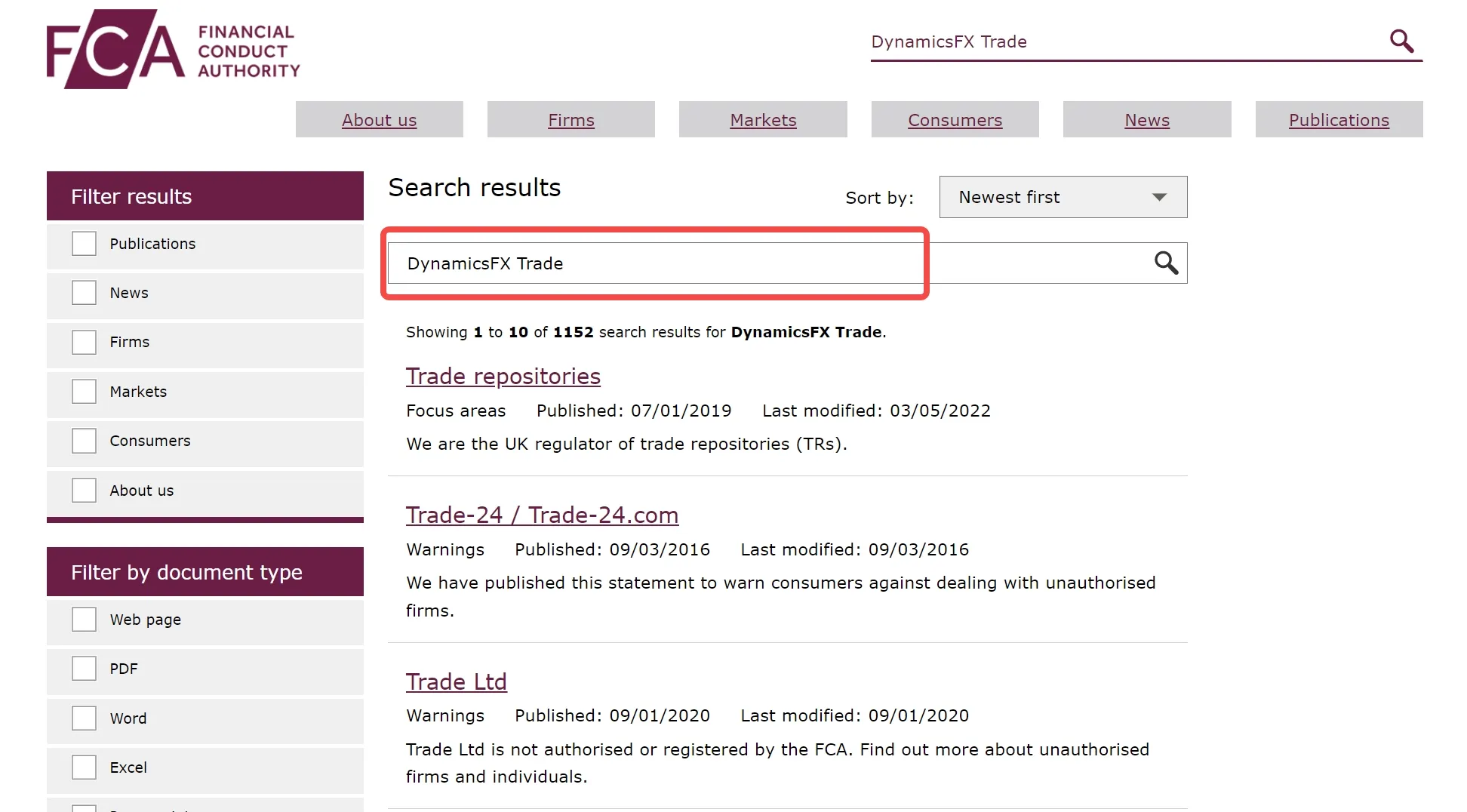Click the Filter by document type heading
1467x812 pixels.
click(205, 572)
